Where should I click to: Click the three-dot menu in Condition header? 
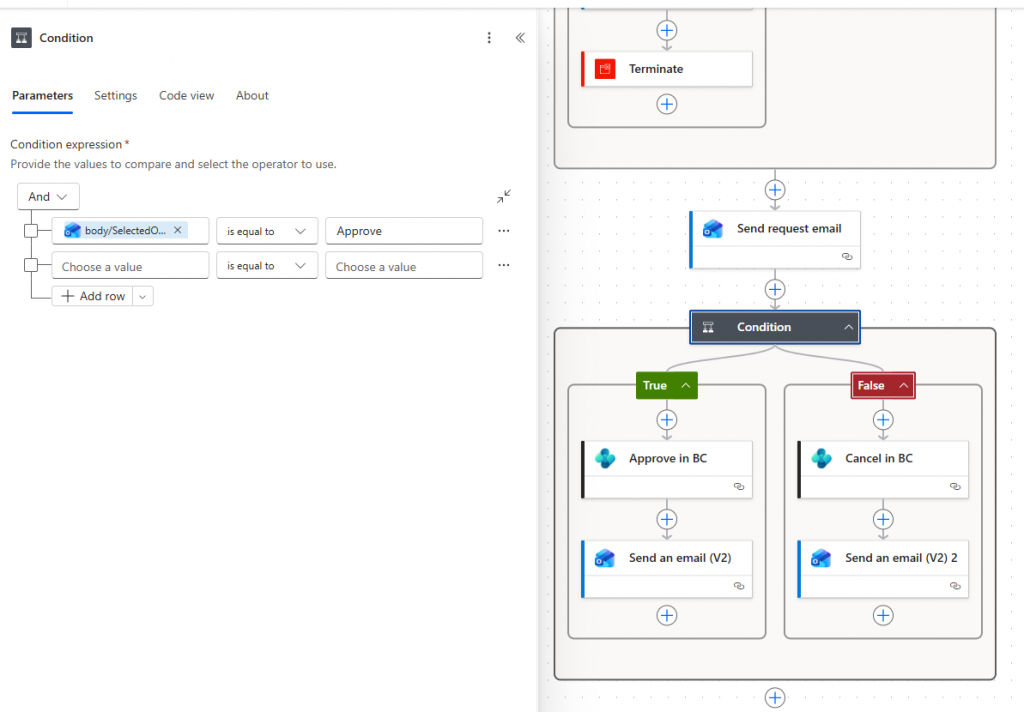coord(489,38)
